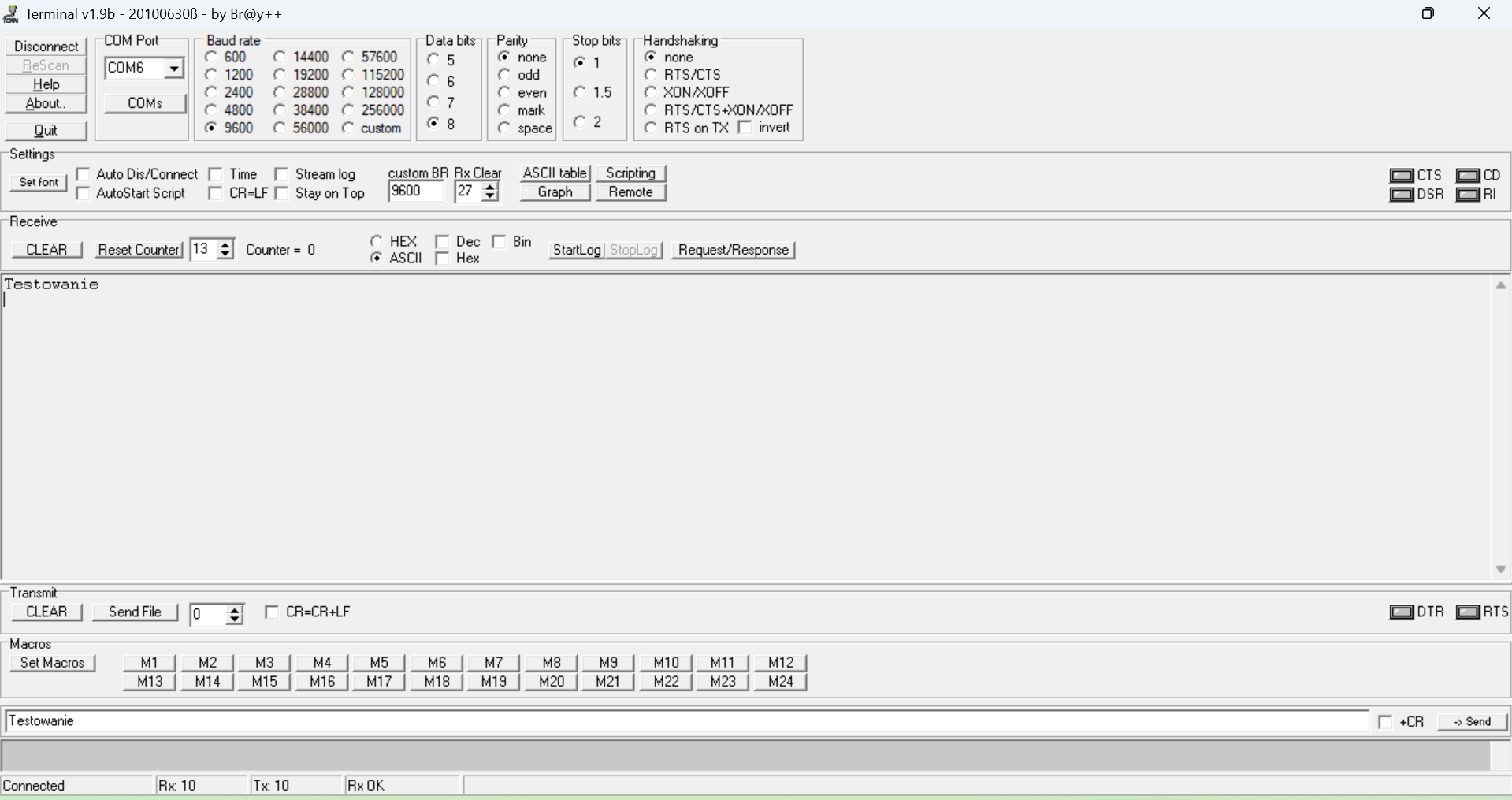Click the Remote button

(631, 192)
